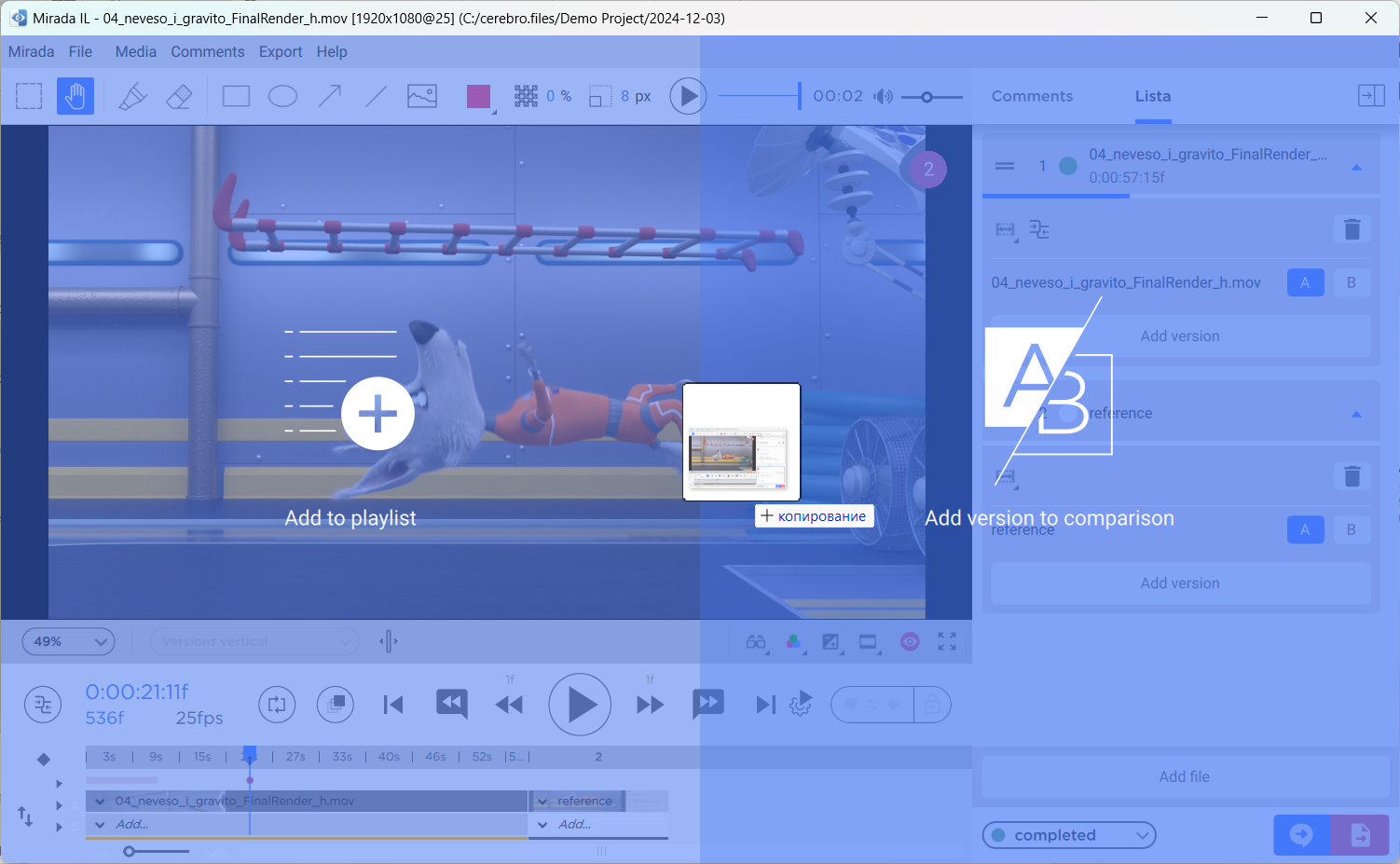The image size is (1400, 864).
Task: Toggle the lock icon next to playback controls
Action: coord(933,705)
